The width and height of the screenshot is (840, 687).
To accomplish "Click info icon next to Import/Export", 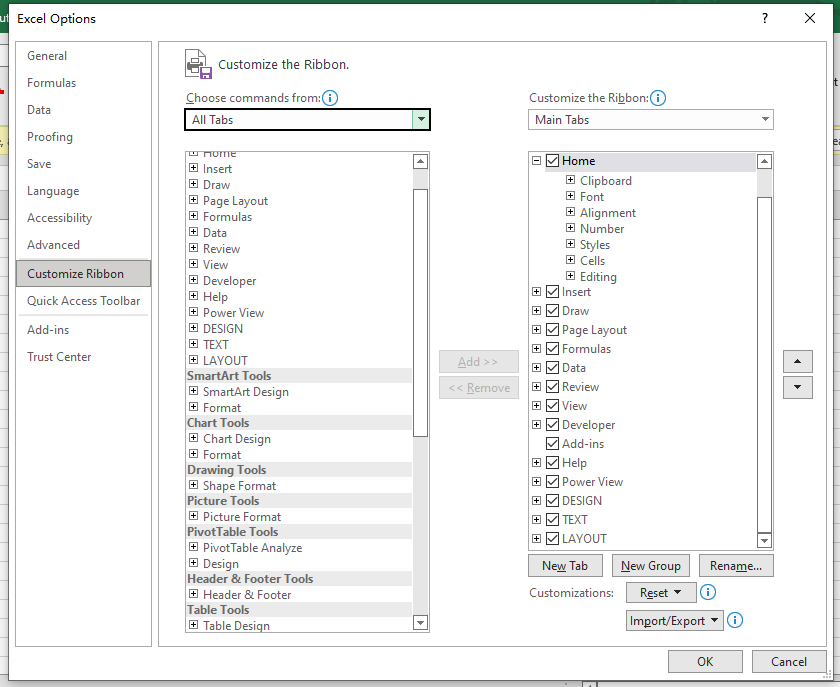I will 734,620.
